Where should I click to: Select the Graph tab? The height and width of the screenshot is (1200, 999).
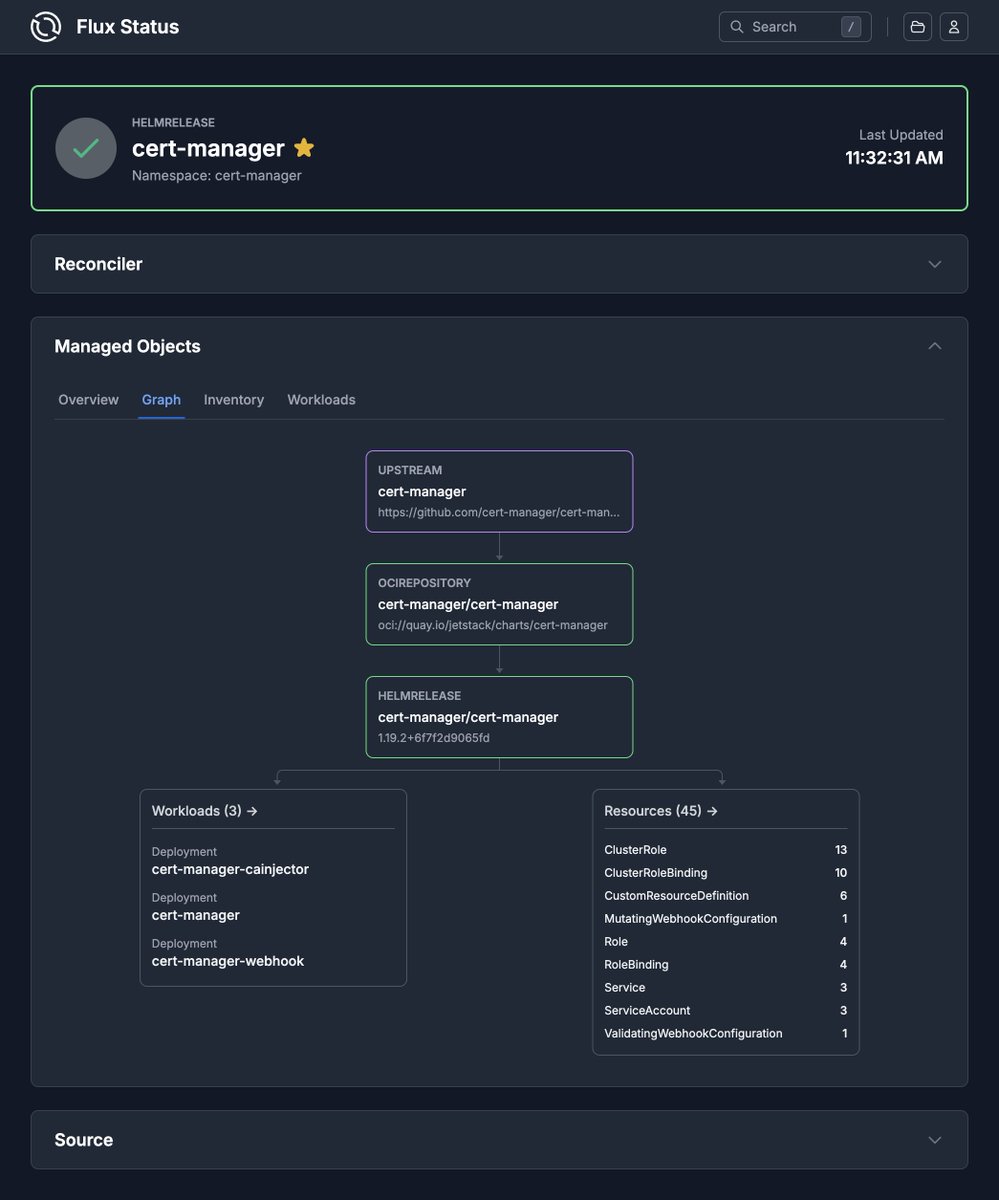pos(161,400)
